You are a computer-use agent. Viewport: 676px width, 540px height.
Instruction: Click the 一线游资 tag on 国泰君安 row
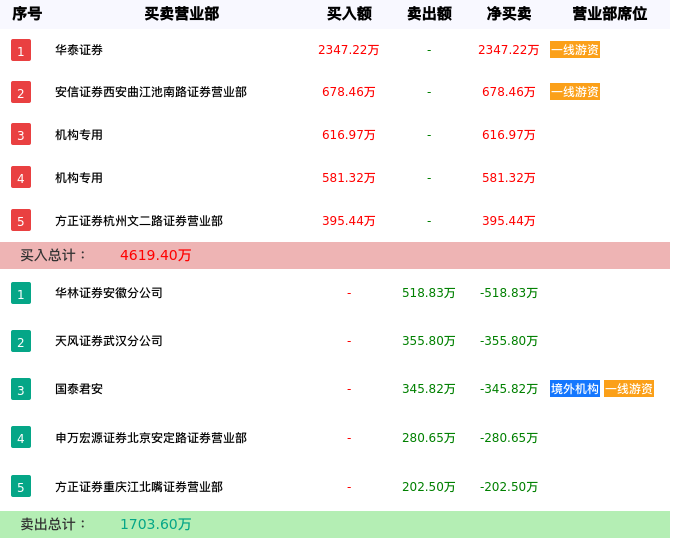tap(629, 389)
